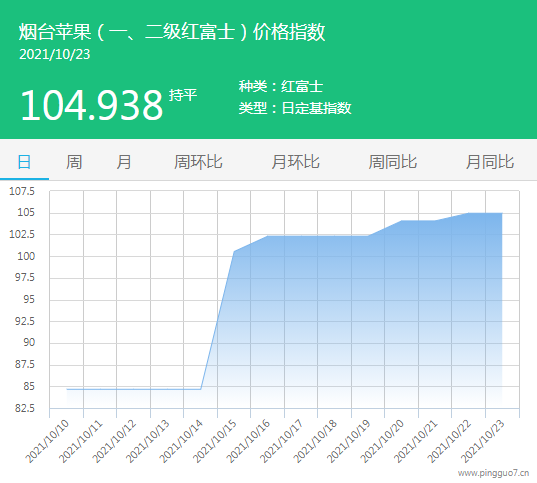
Task: Click the 烟台苹果 price index title
Action: (x=172, y=32)
